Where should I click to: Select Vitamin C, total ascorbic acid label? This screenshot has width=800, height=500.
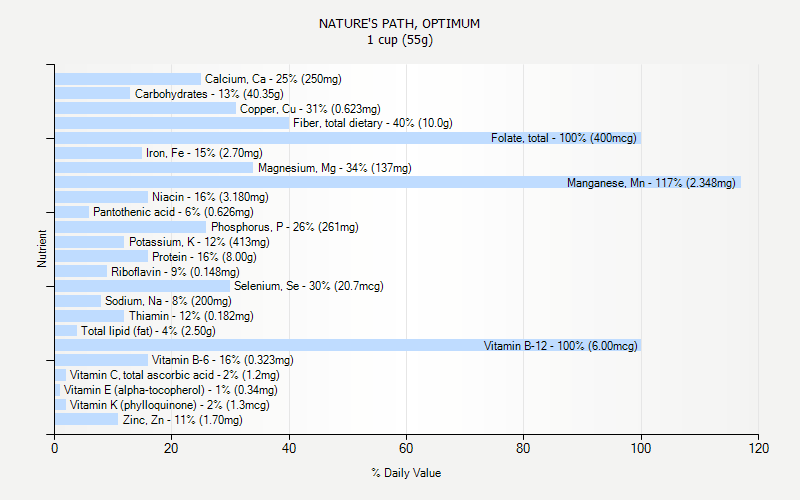pyautogui.click(x=174, y=375)
